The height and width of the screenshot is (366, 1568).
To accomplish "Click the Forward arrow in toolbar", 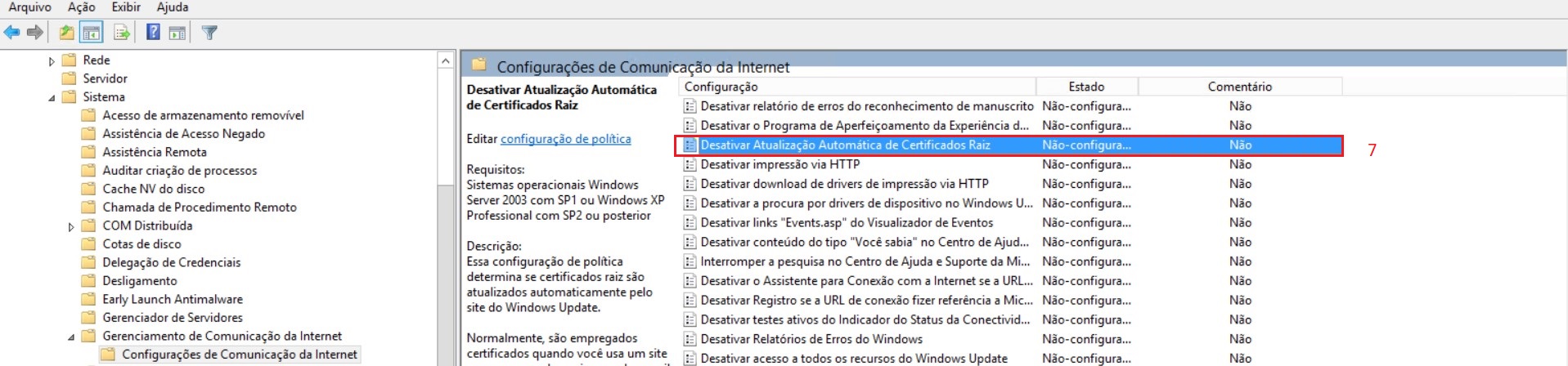I will tap(34, 33).
